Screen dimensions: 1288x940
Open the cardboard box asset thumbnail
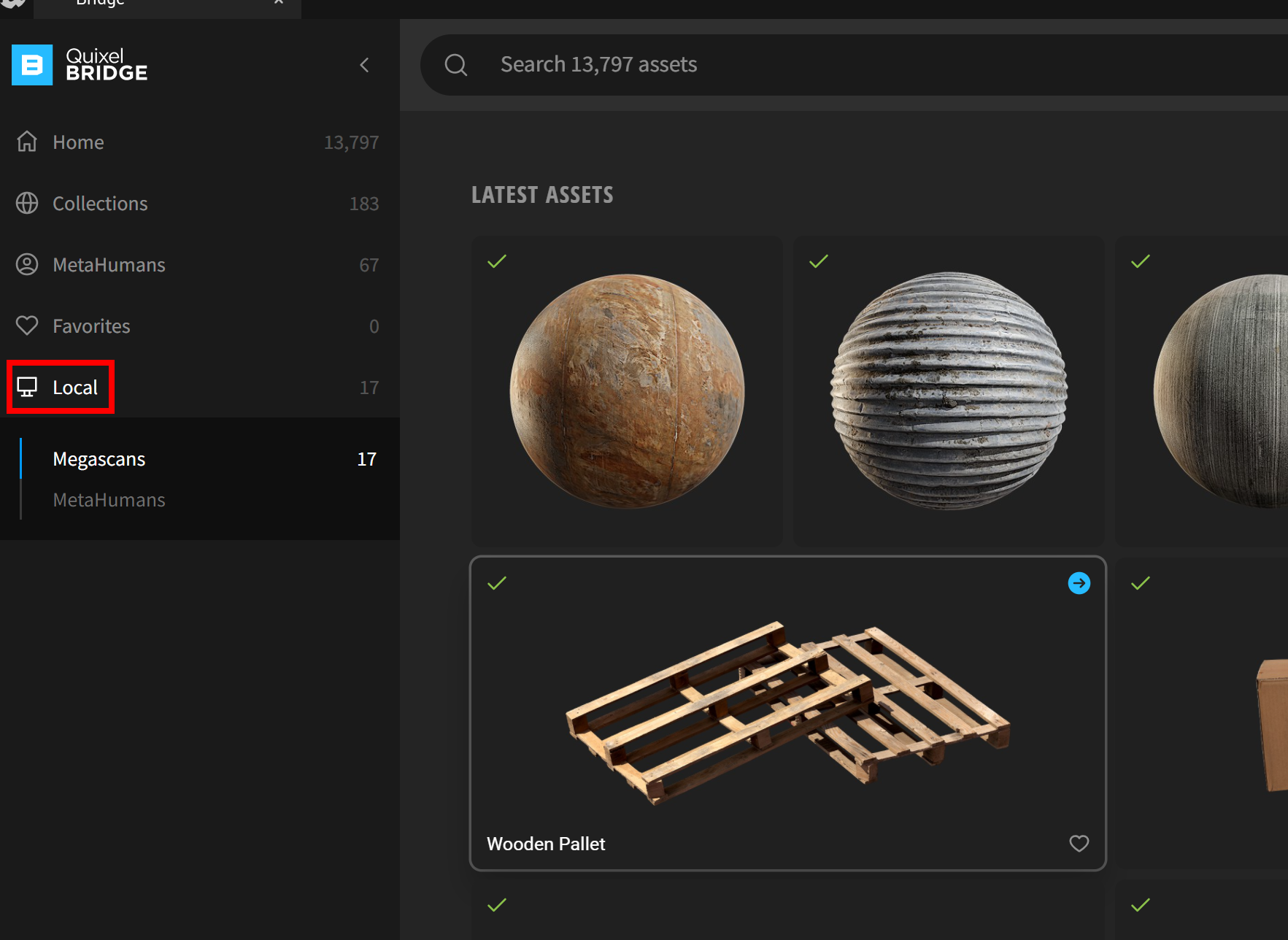1202,713
